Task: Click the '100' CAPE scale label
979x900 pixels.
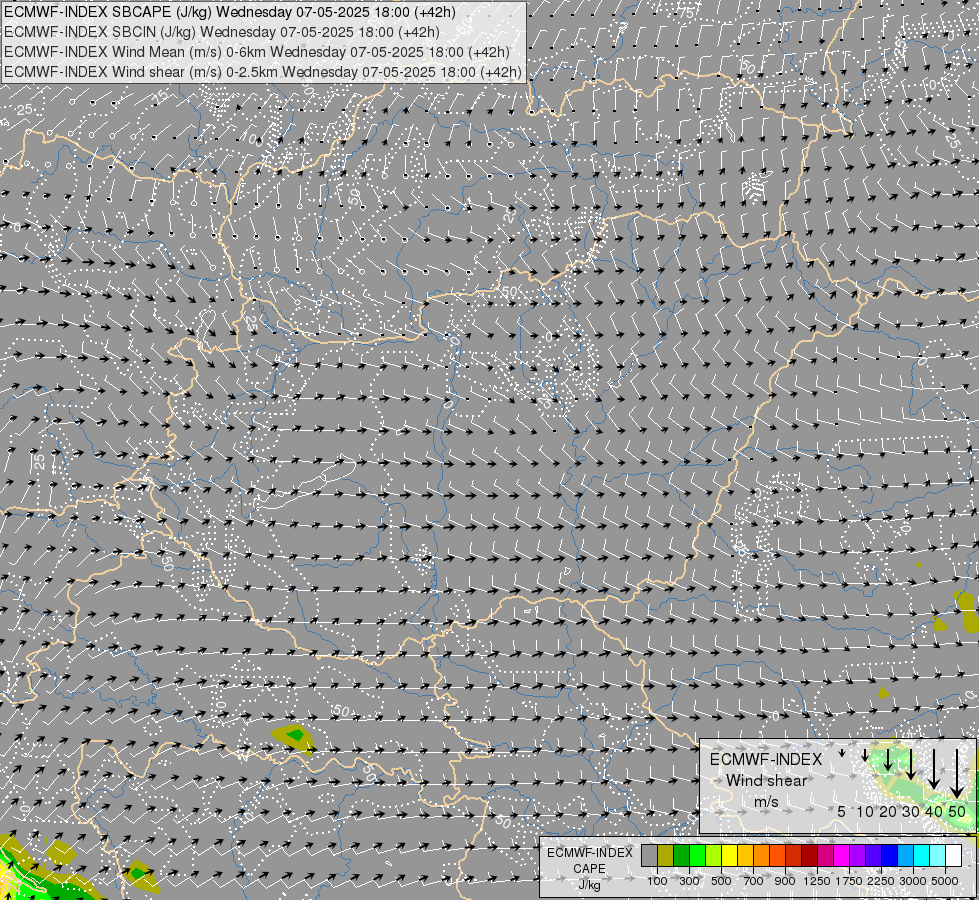Action: pyautogui.click(x=657, y=881)
